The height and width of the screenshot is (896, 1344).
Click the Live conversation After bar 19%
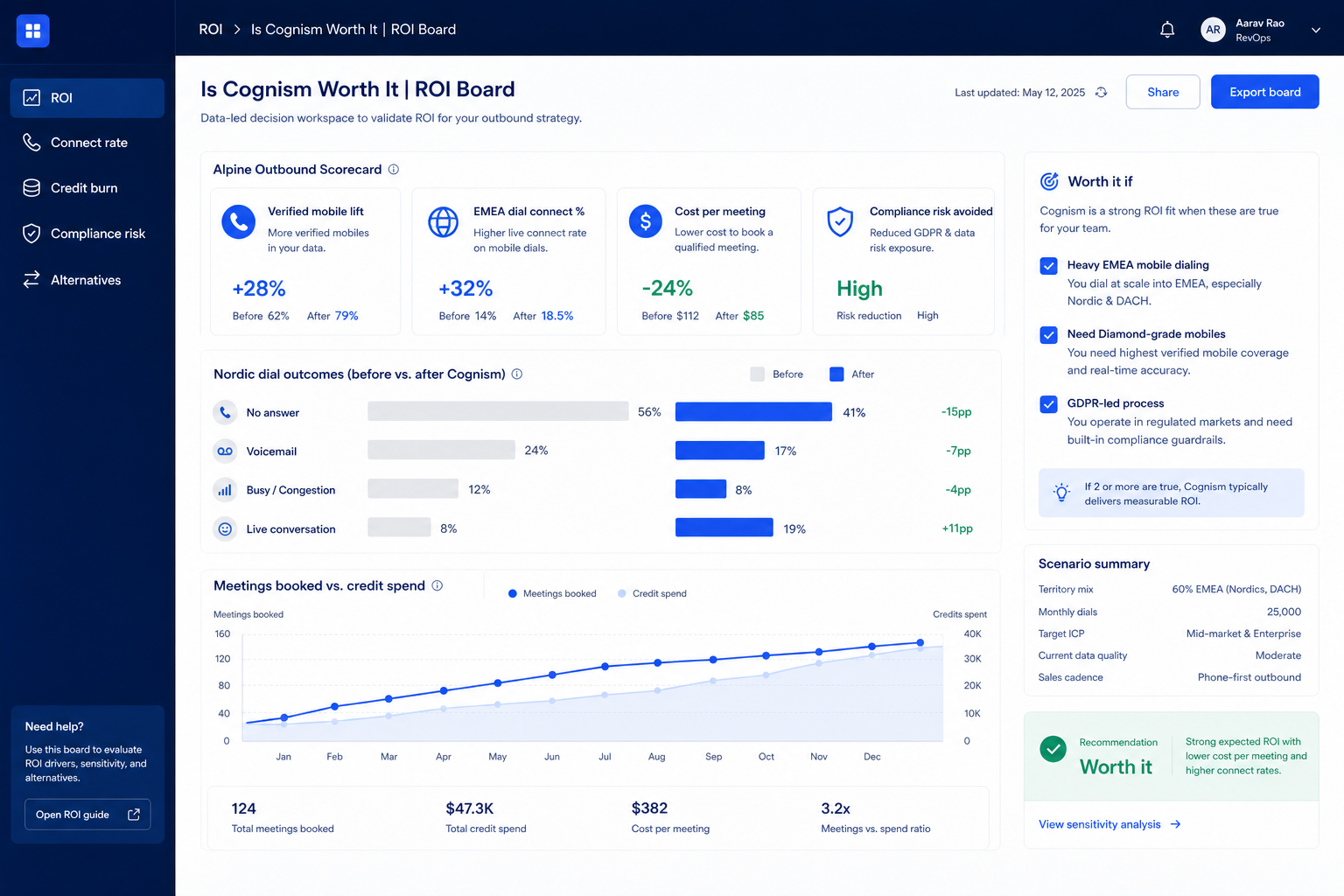[724, 528]
